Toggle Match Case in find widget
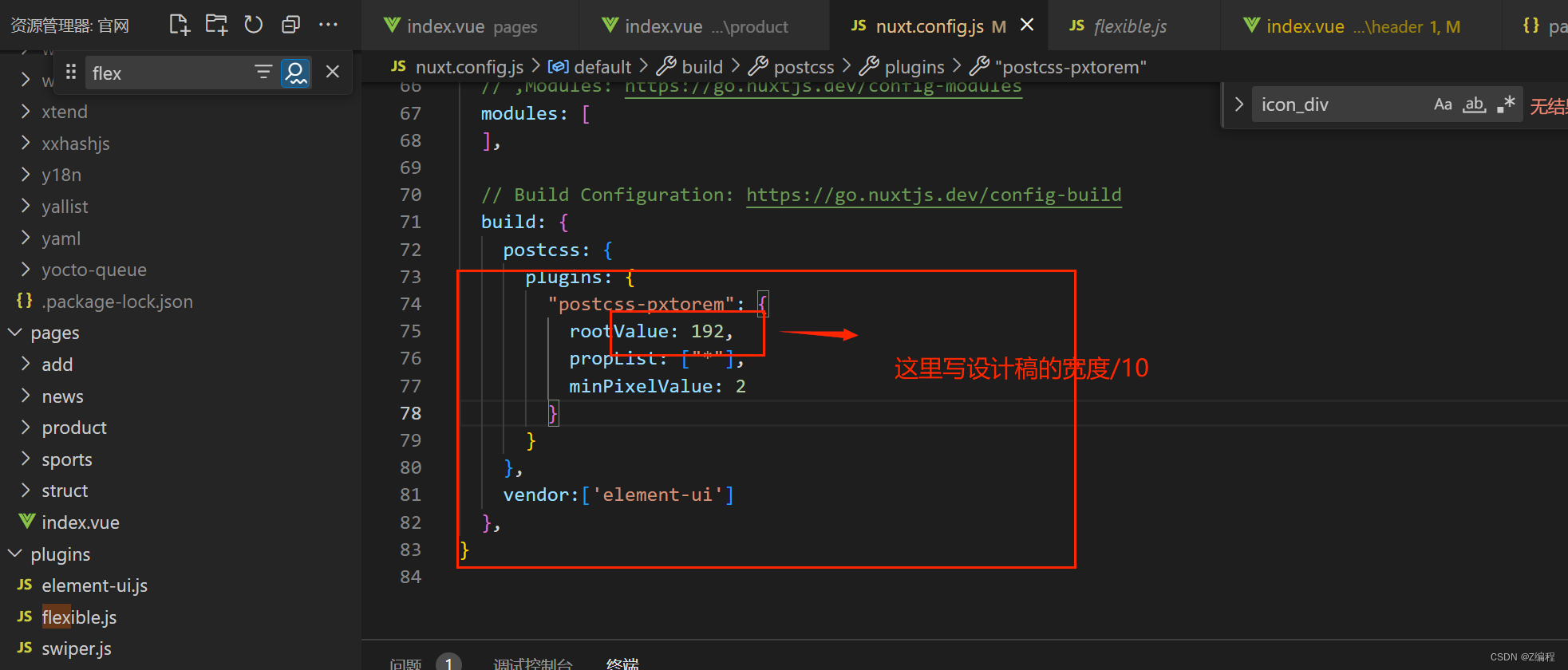This screenshot has width=1568, height=670. click(1443, 104)
